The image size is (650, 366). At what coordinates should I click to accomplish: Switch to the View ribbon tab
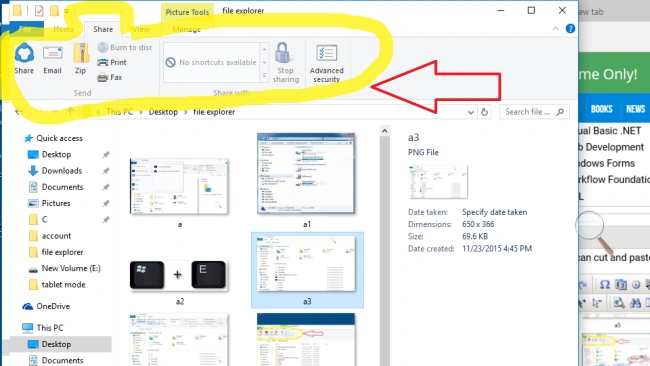[x=141, y=29]
